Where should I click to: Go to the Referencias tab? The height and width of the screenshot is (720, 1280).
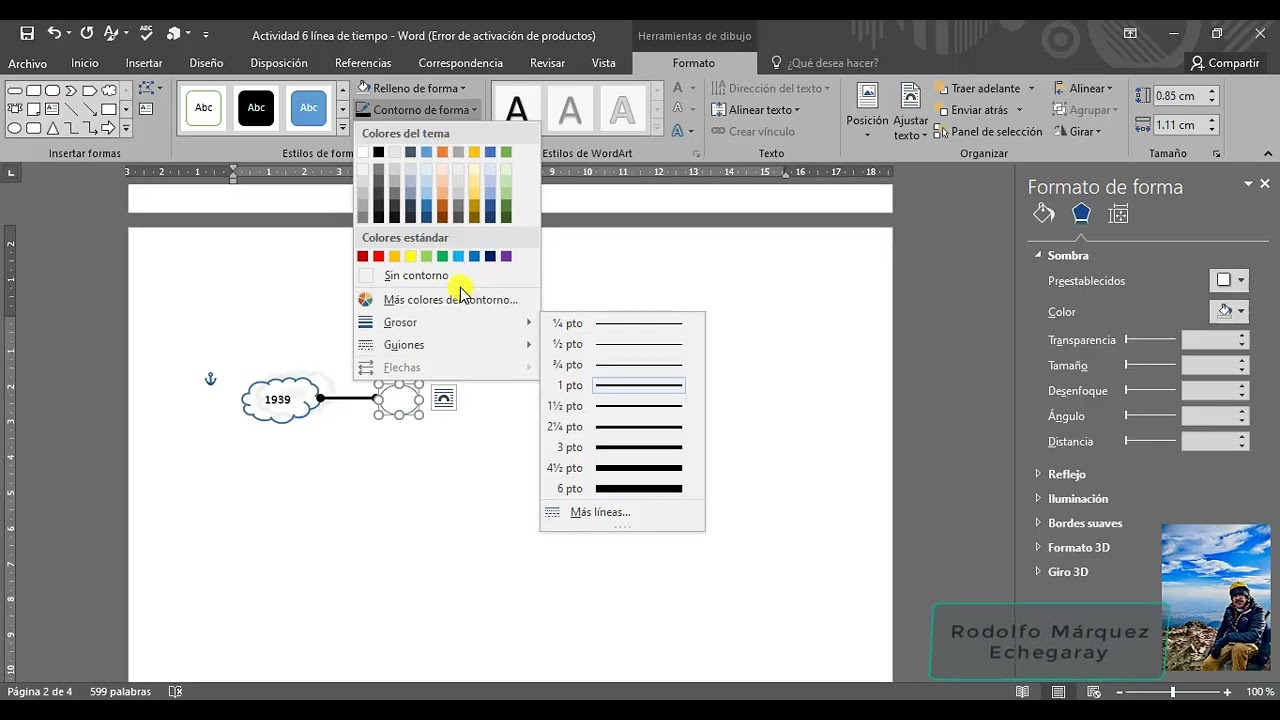coord(363,63)
